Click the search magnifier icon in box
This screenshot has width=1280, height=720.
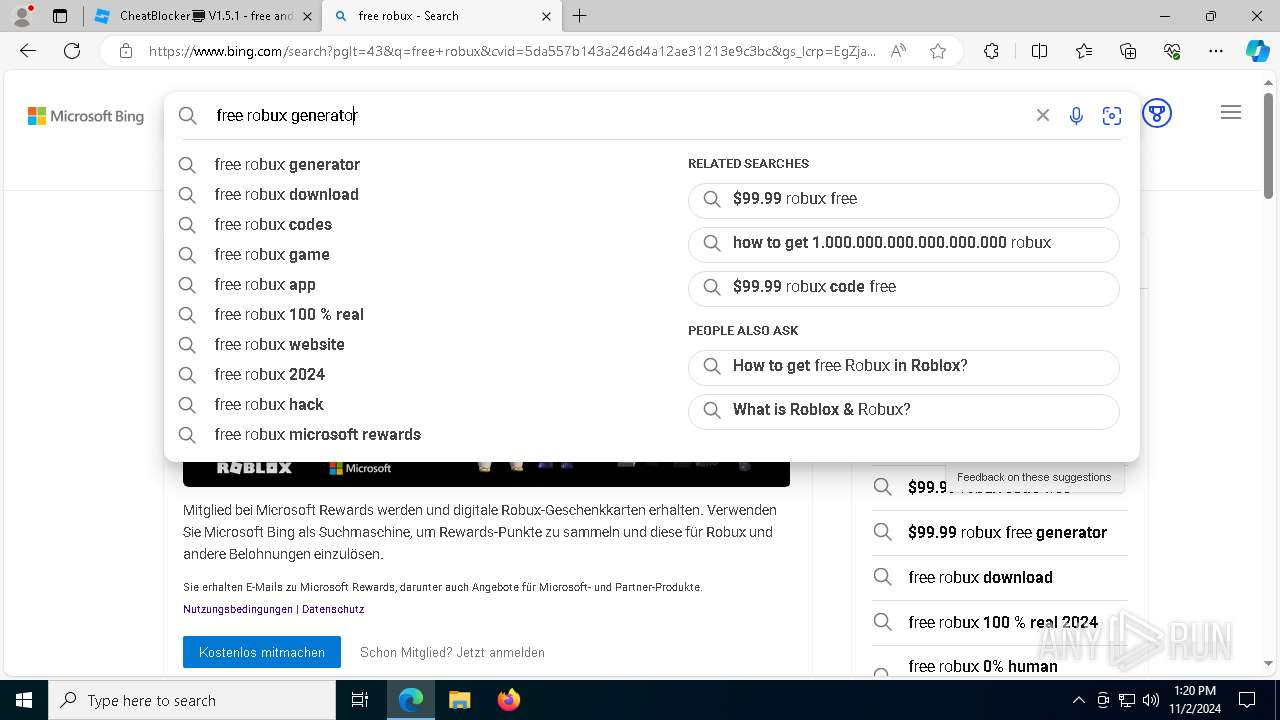coord(188,115)
